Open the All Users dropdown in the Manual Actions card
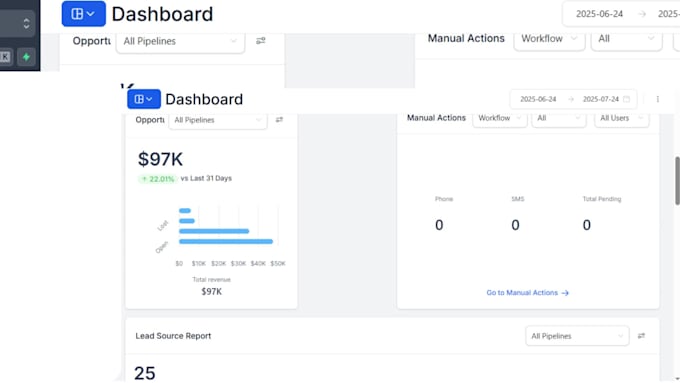The height and width of the screenshot is (383, 680). [x=621, y=118]
